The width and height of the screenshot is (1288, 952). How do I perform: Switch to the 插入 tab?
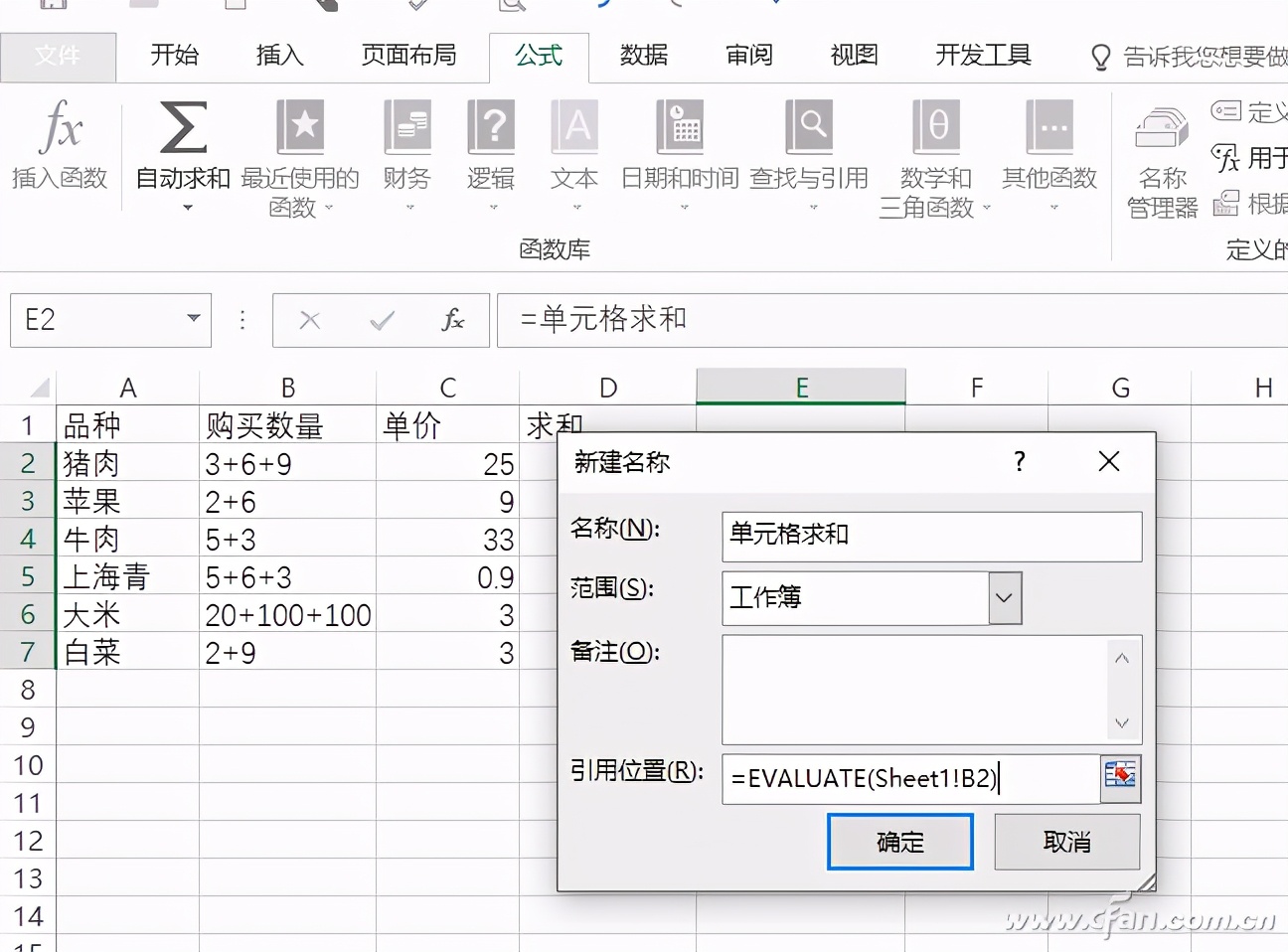279,56
